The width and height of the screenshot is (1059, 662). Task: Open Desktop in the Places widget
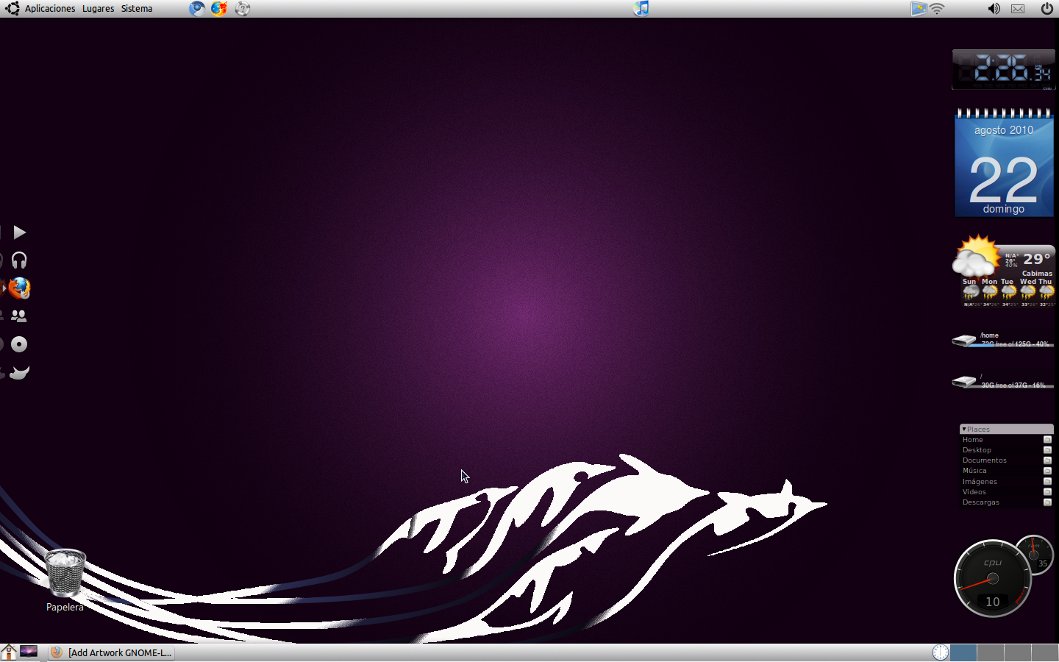click(977, 450)
